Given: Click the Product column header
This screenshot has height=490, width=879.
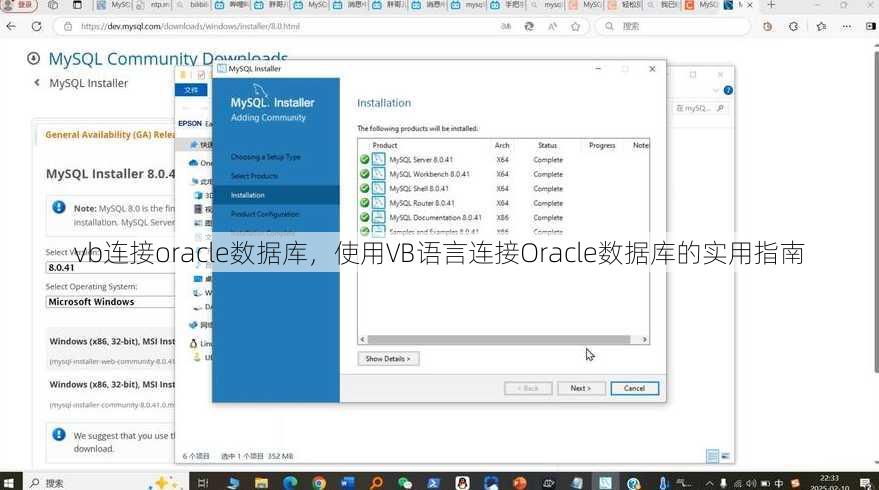Looking at the screenshot, I should pos(385,145).
